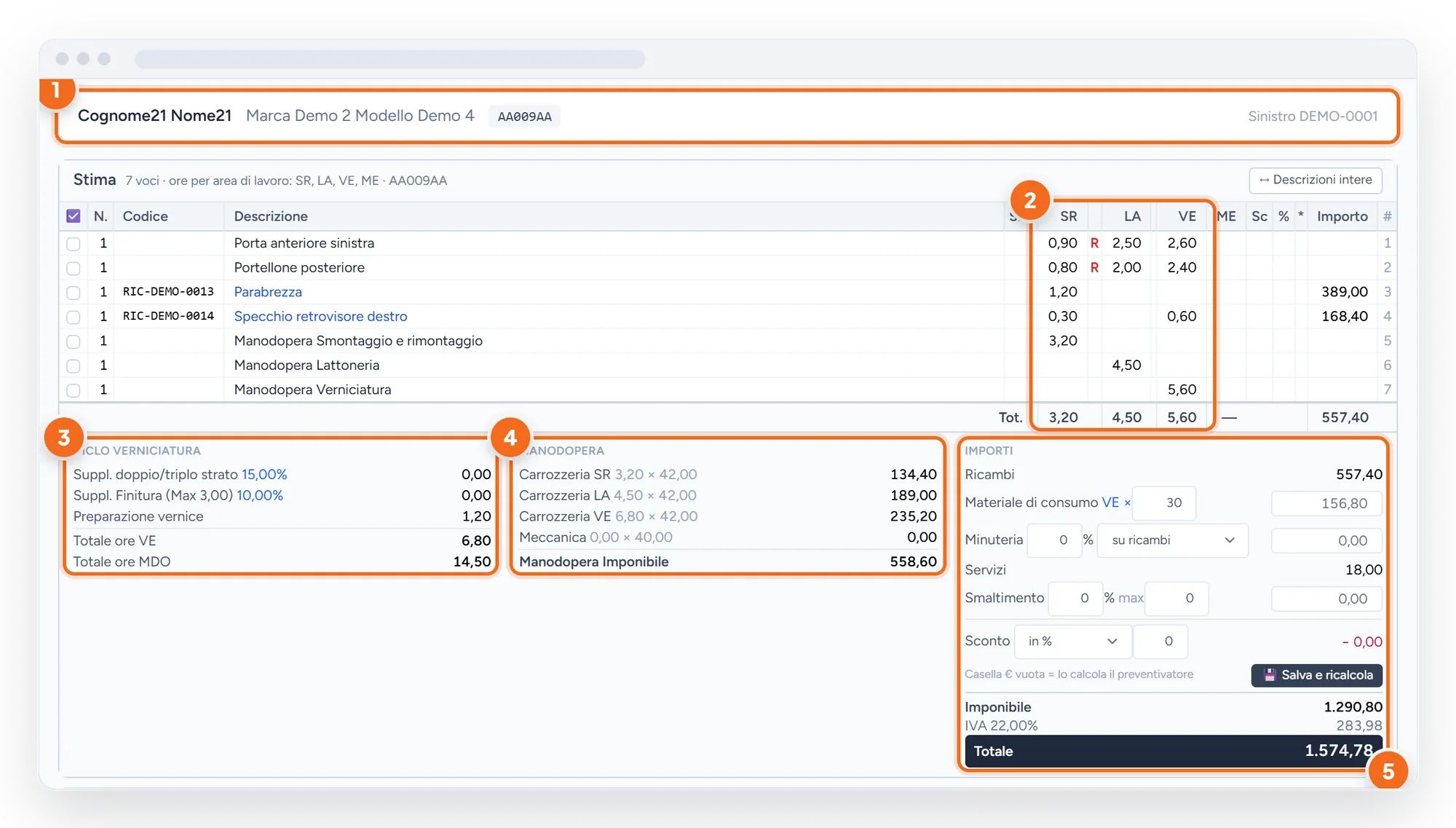Click the VE link next to Materiale di consumo
The image size is (1456, 828).
tap(1110, 502)
